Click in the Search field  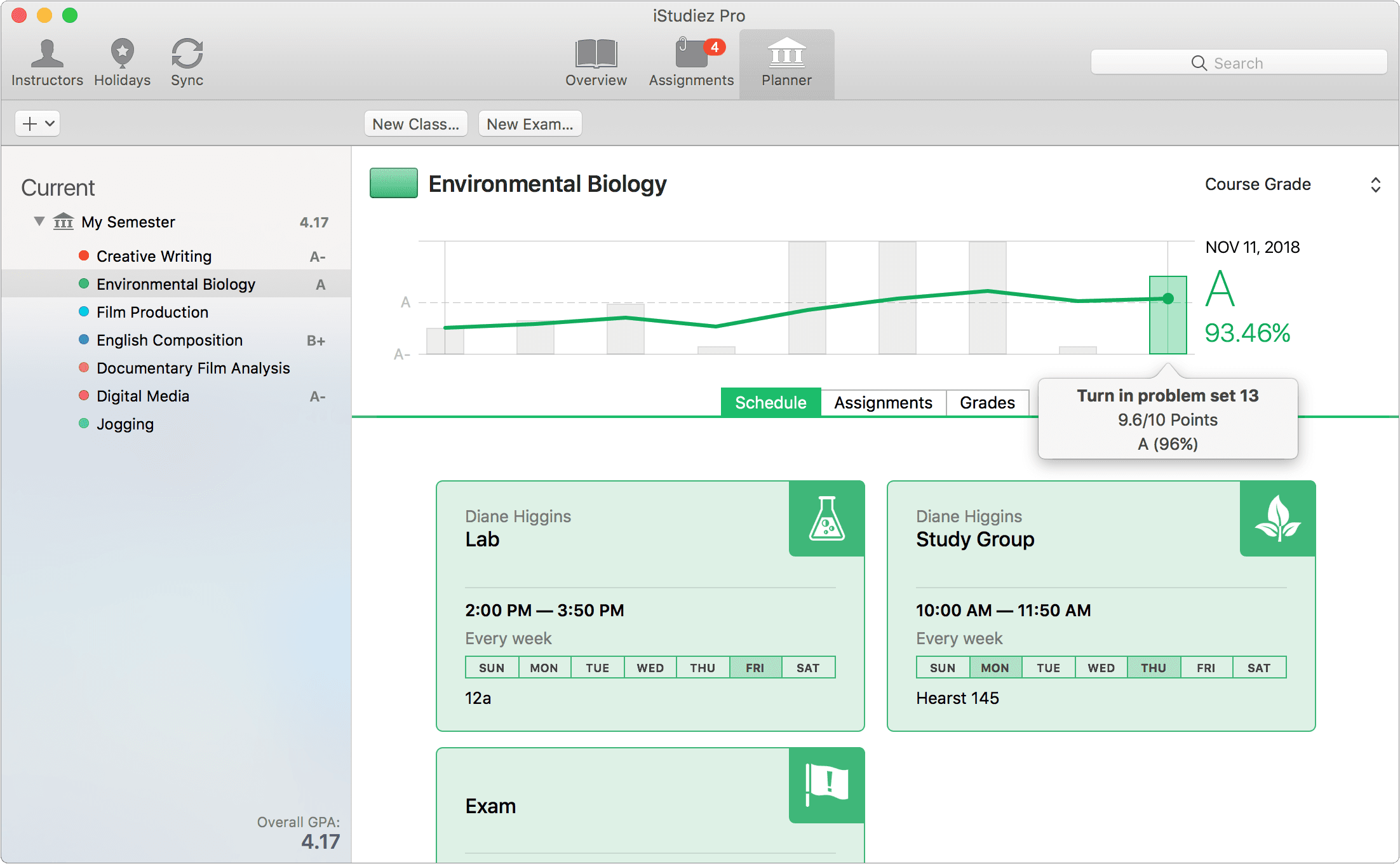pyautogui.click(x=1239, y=63)
